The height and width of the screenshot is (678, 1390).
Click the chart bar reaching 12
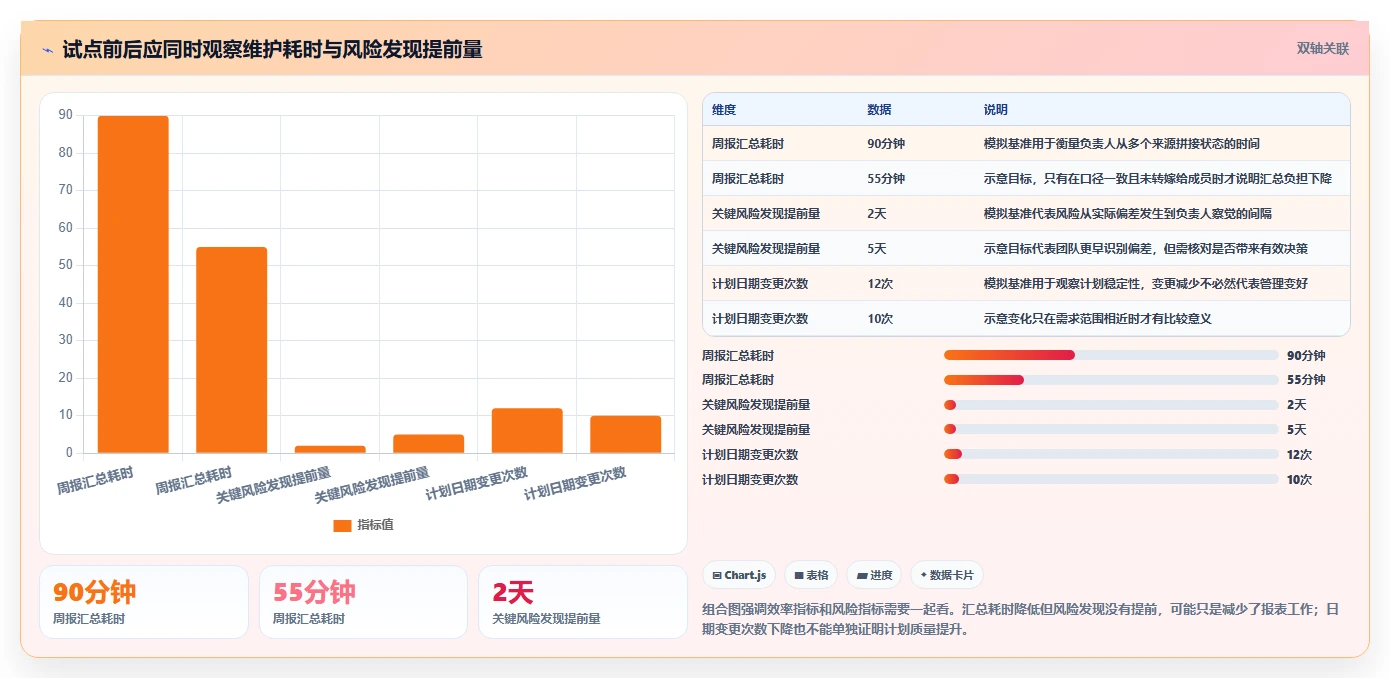(527, 431)
